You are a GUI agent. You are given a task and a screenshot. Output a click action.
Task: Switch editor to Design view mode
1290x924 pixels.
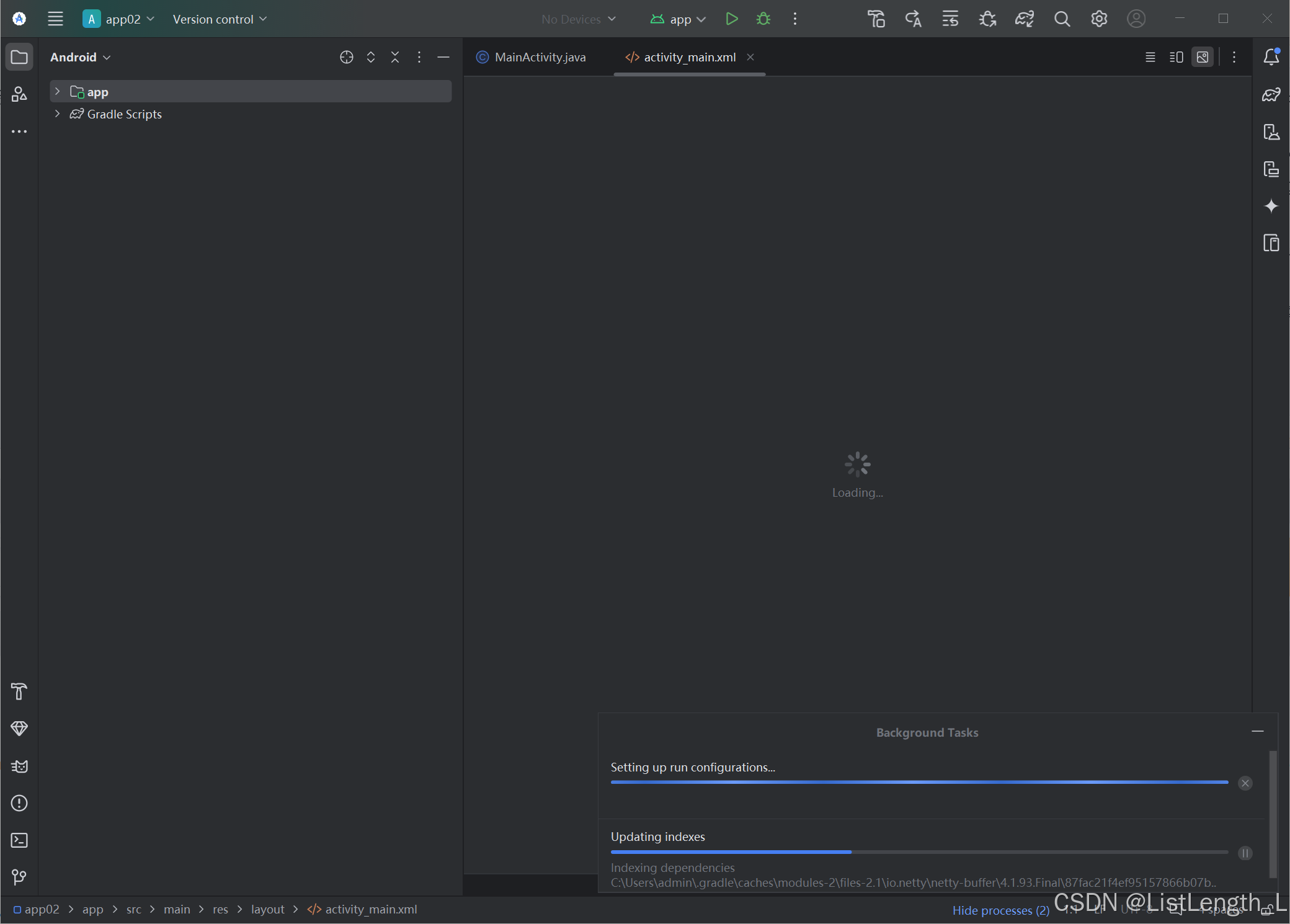[x=1202, y=57]
